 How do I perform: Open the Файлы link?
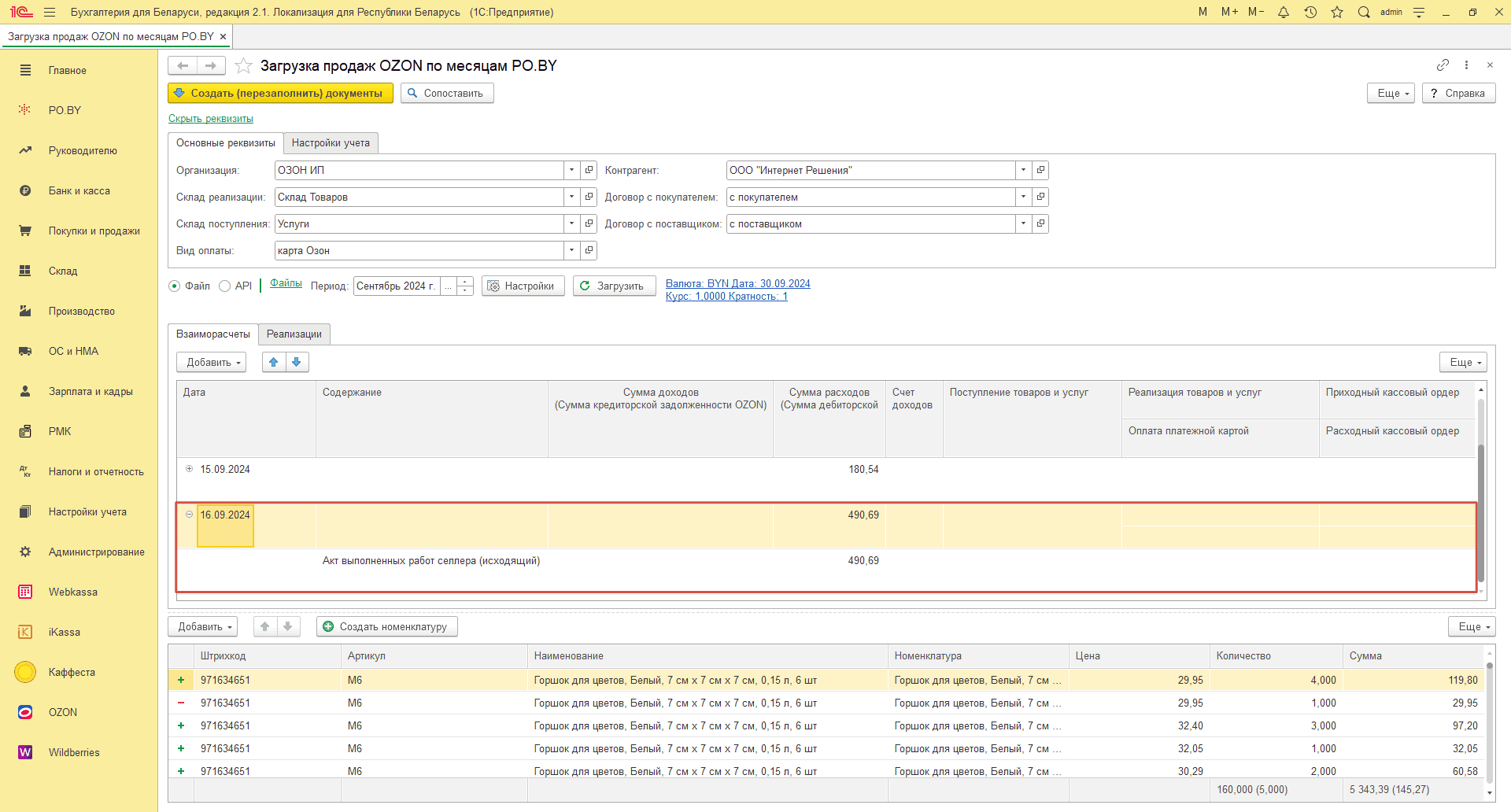coord(286,283)
